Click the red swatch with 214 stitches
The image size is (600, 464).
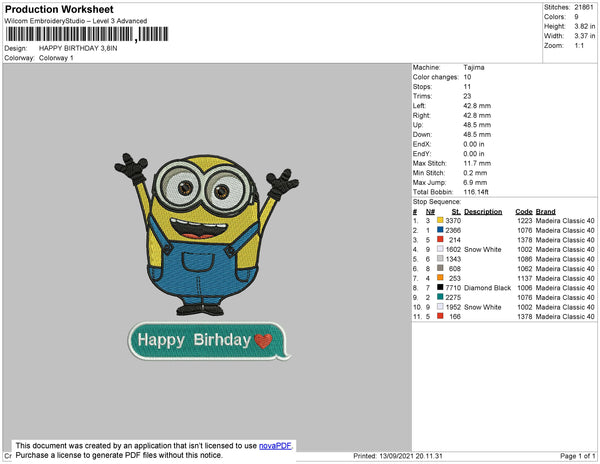tap(438, 240)
